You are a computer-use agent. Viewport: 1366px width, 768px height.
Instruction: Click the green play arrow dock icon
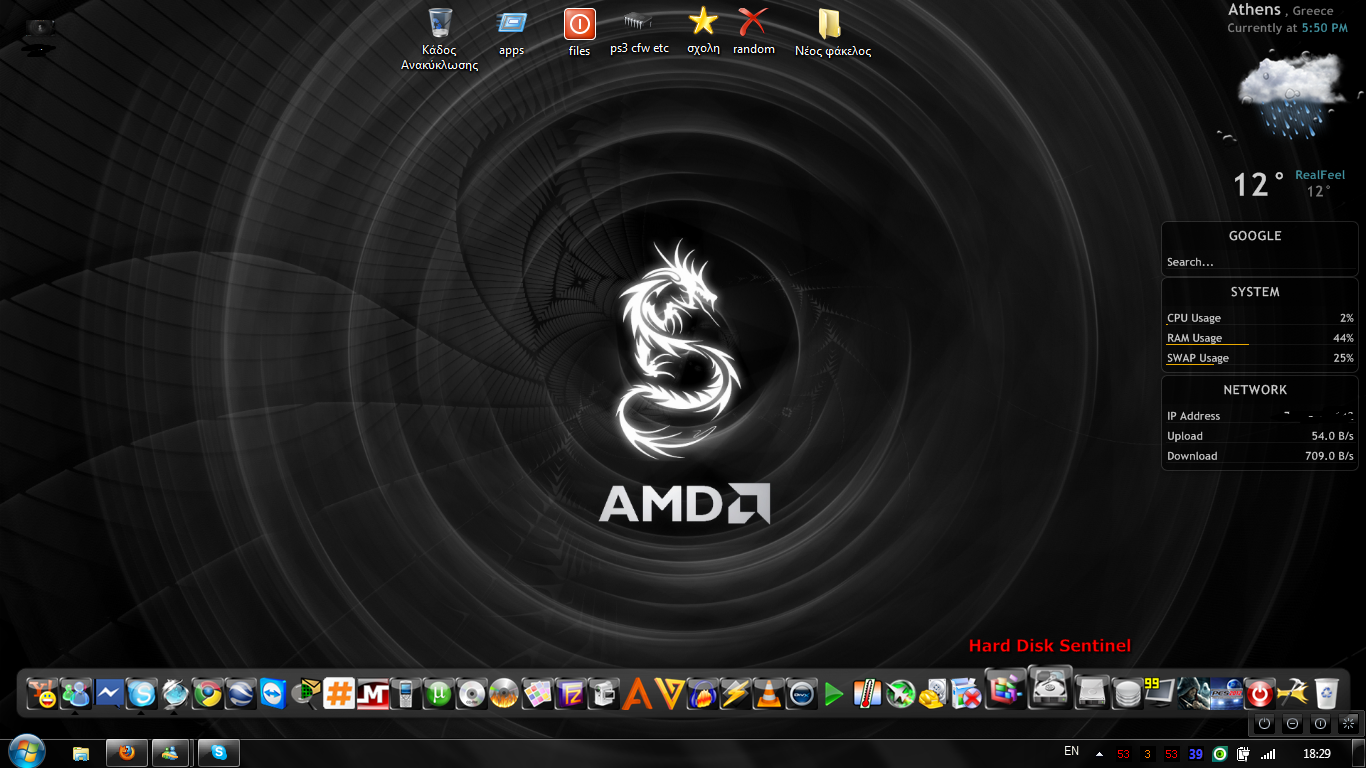[834, 693]
